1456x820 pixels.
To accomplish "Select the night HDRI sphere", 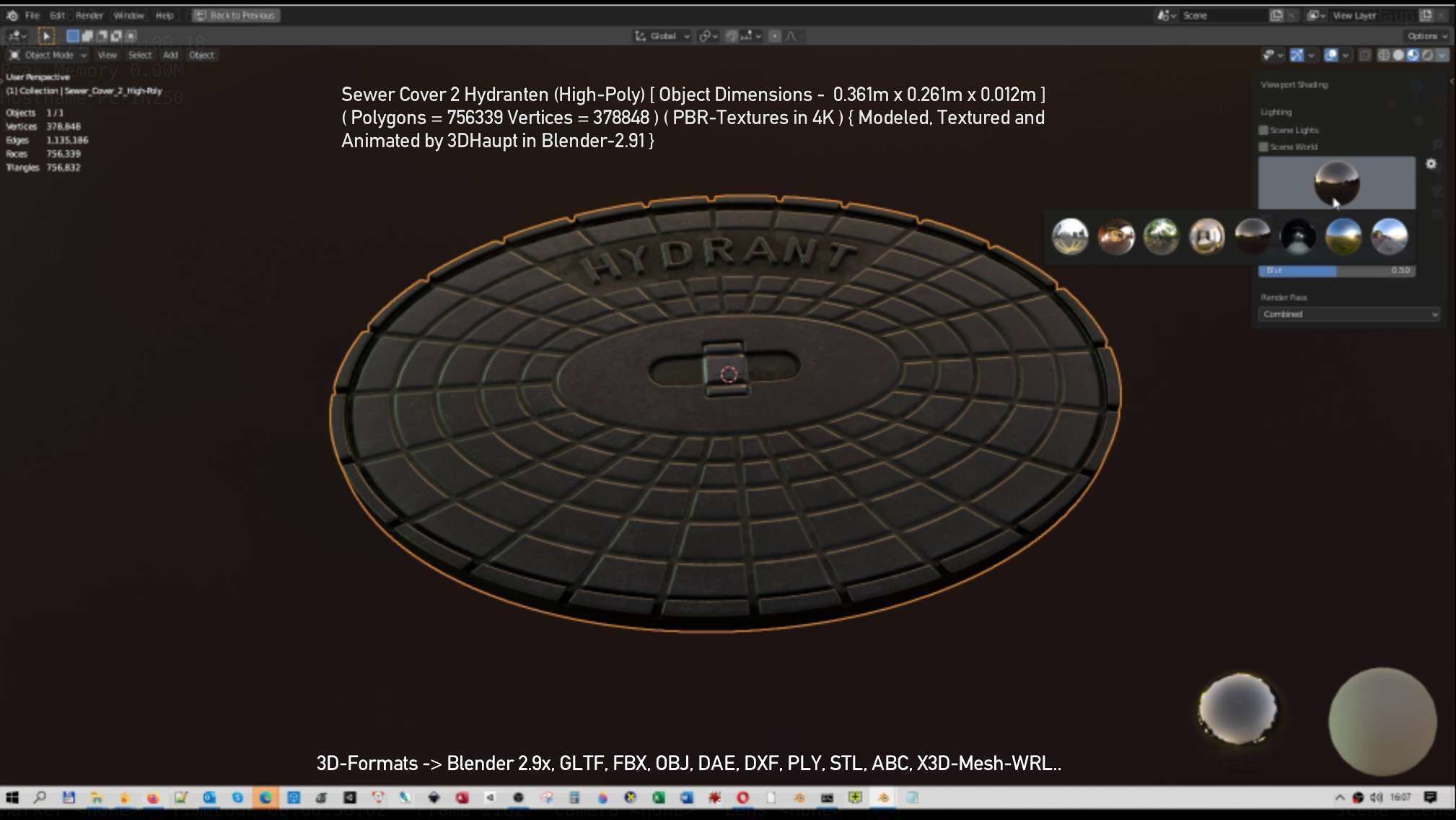I will point(1253,236).
